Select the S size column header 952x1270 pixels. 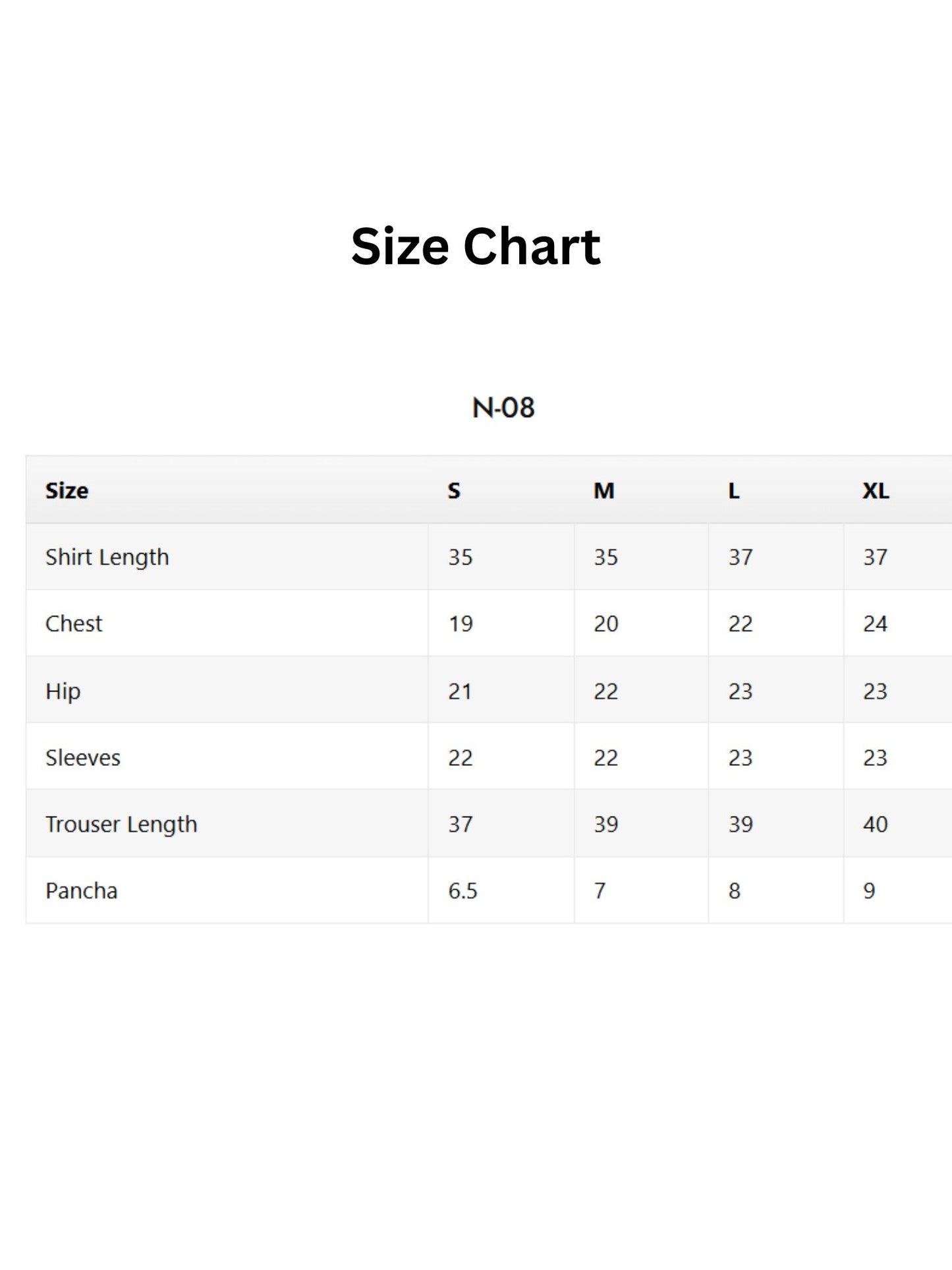454,490
